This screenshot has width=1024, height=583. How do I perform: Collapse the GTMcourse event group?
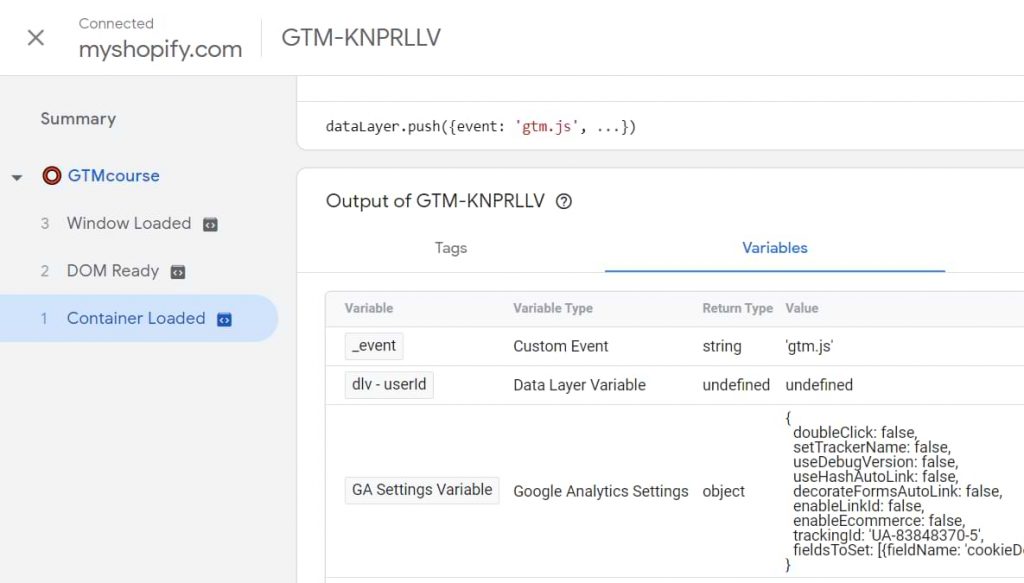click(16, 175)
